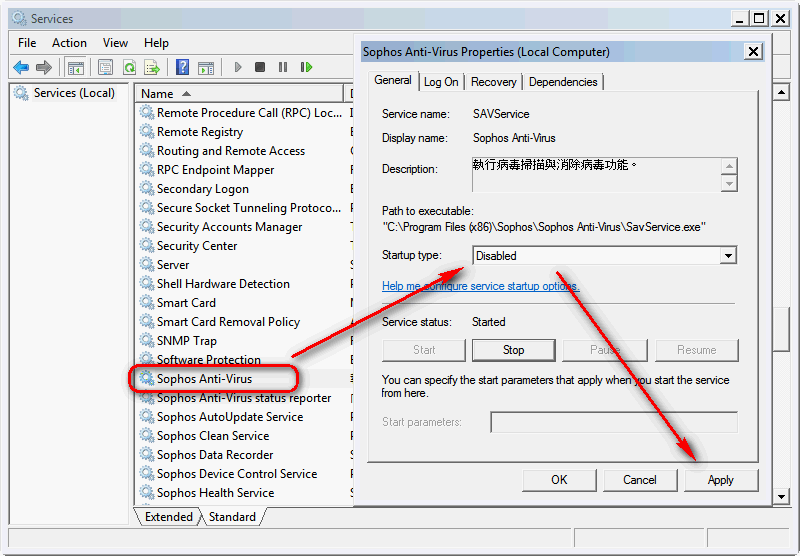The image size is (800, 556).
Task: Click the Cancel button
Action: (640, 480)
